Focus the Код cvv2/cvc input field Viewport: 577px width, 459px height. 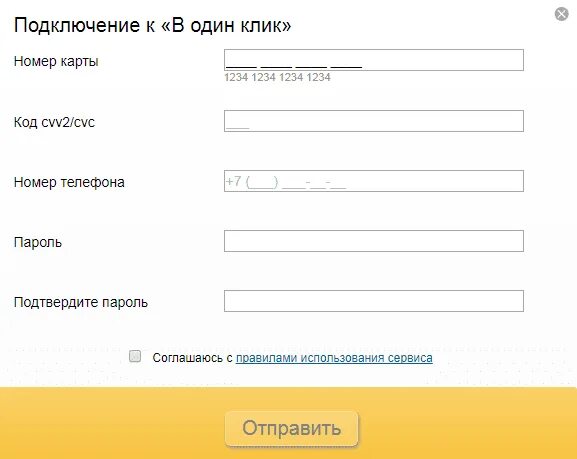374,121
